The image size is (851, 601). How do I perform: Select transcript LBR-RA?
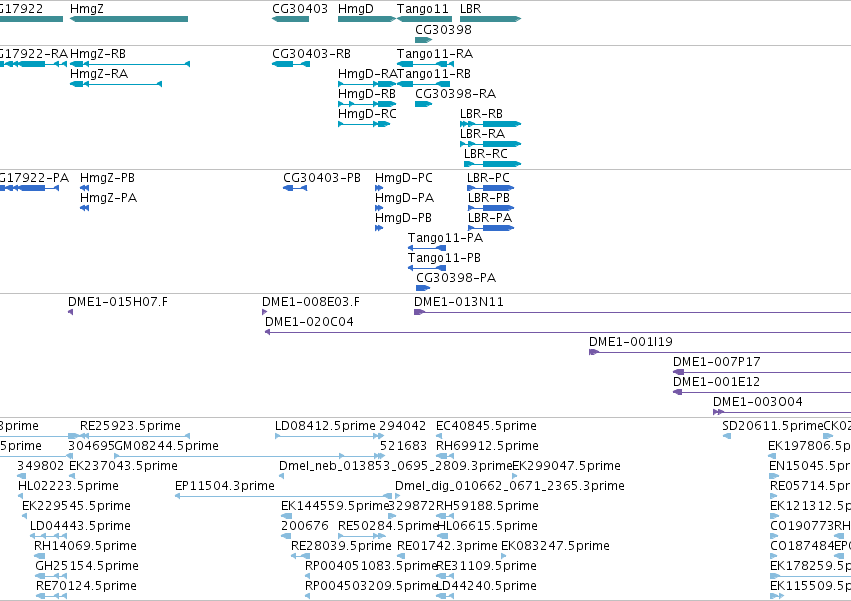point(482,134)
